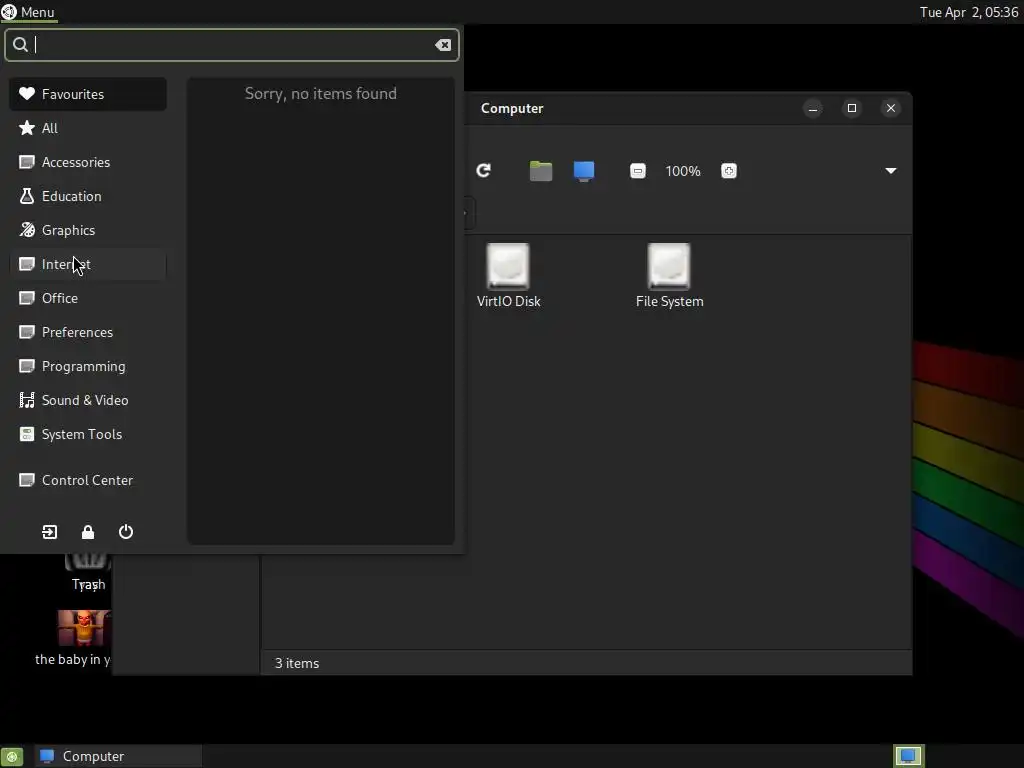Open the System Tools category
Screen dimensions: 1024x768
(x=88, y=434)
